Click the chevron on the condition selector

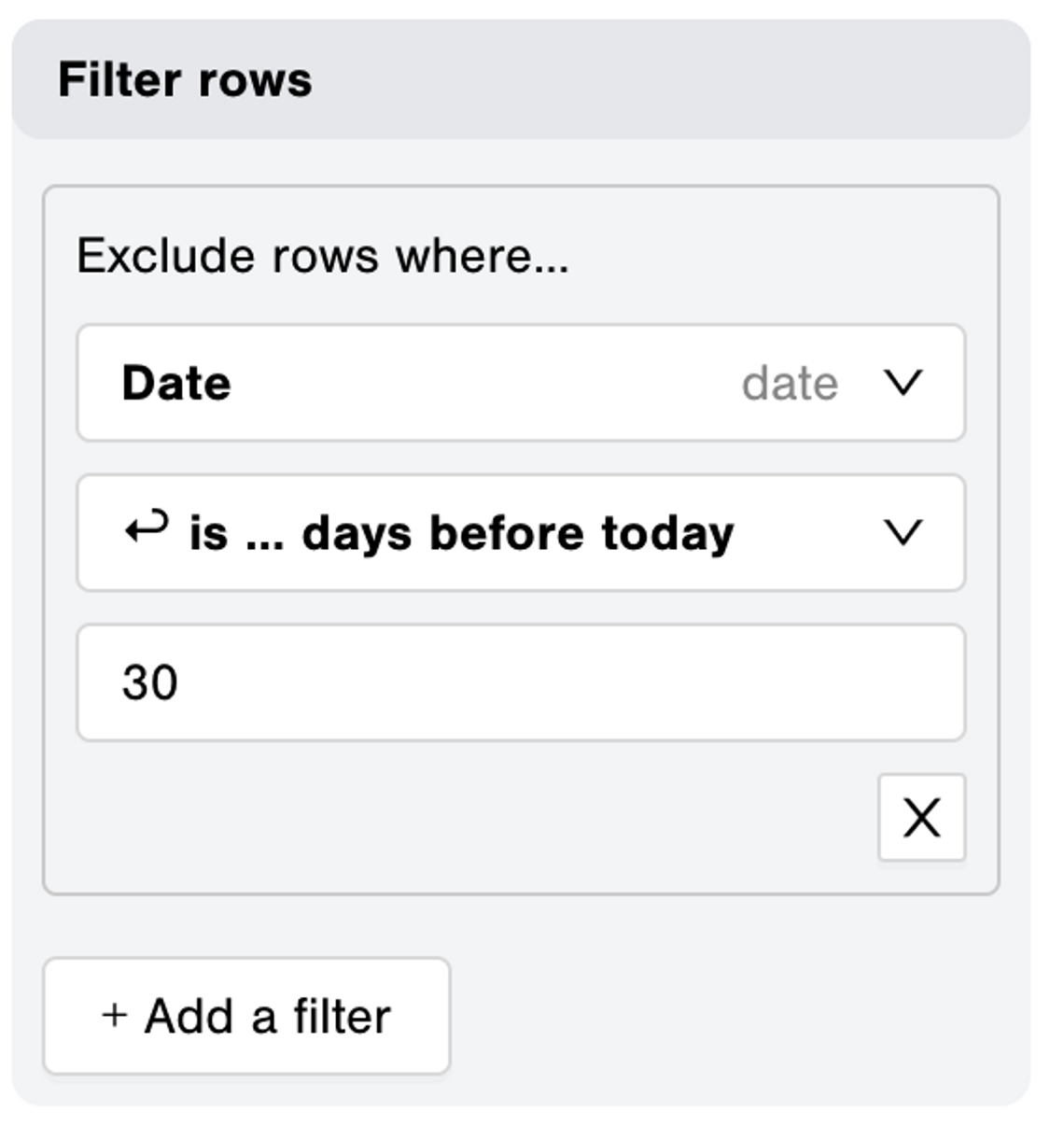pyautogui.click(x=902, y=532)
